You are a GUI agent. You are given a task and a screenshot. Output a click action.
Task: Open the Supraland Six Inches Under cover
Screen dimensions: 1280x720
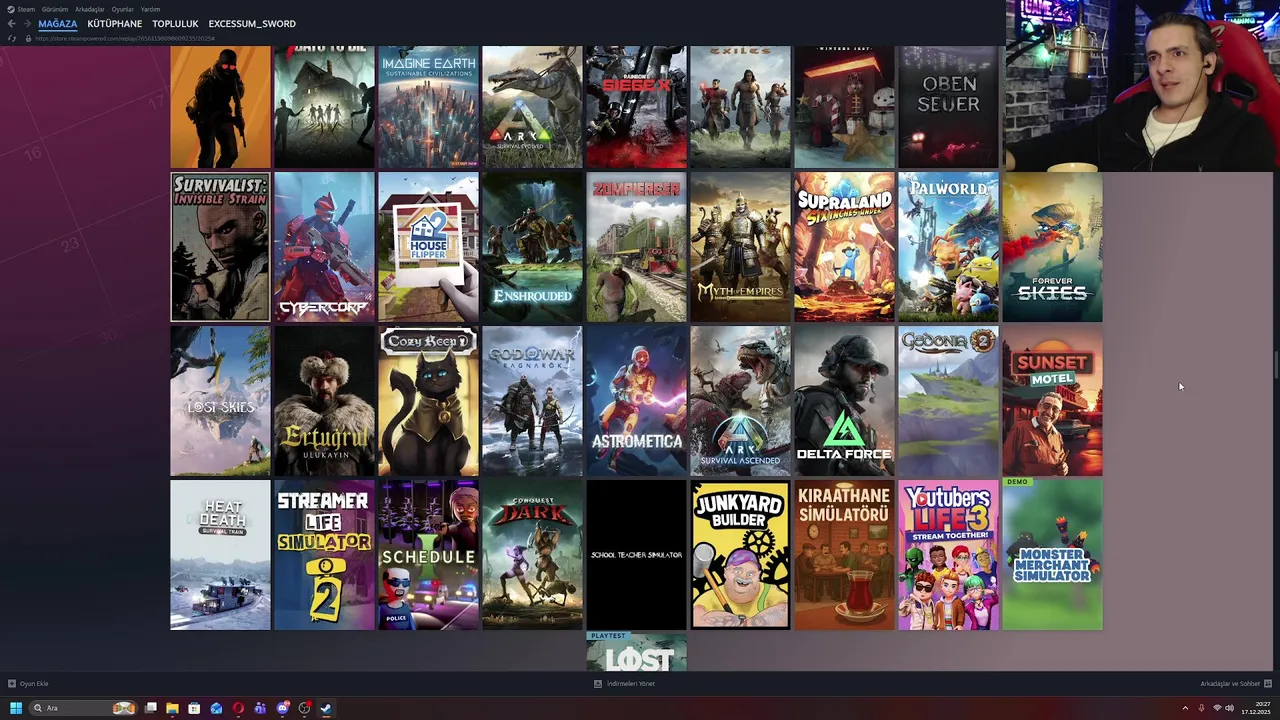[x=844, y=247]
